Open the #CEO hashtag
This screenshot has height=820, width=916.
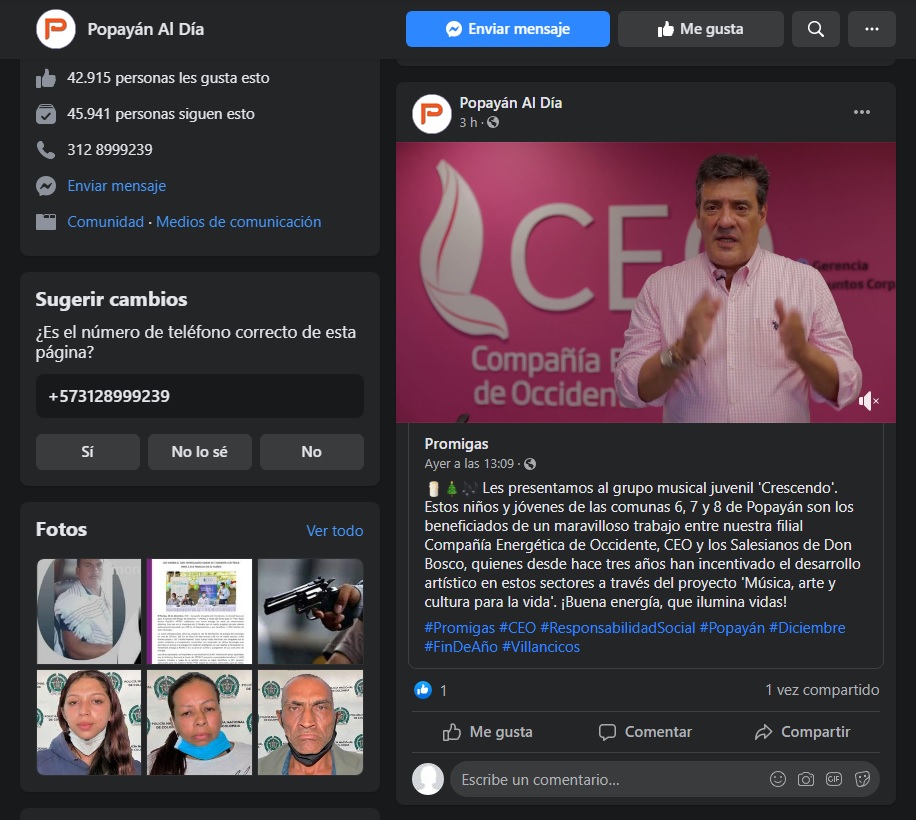(x=518, y=628)
